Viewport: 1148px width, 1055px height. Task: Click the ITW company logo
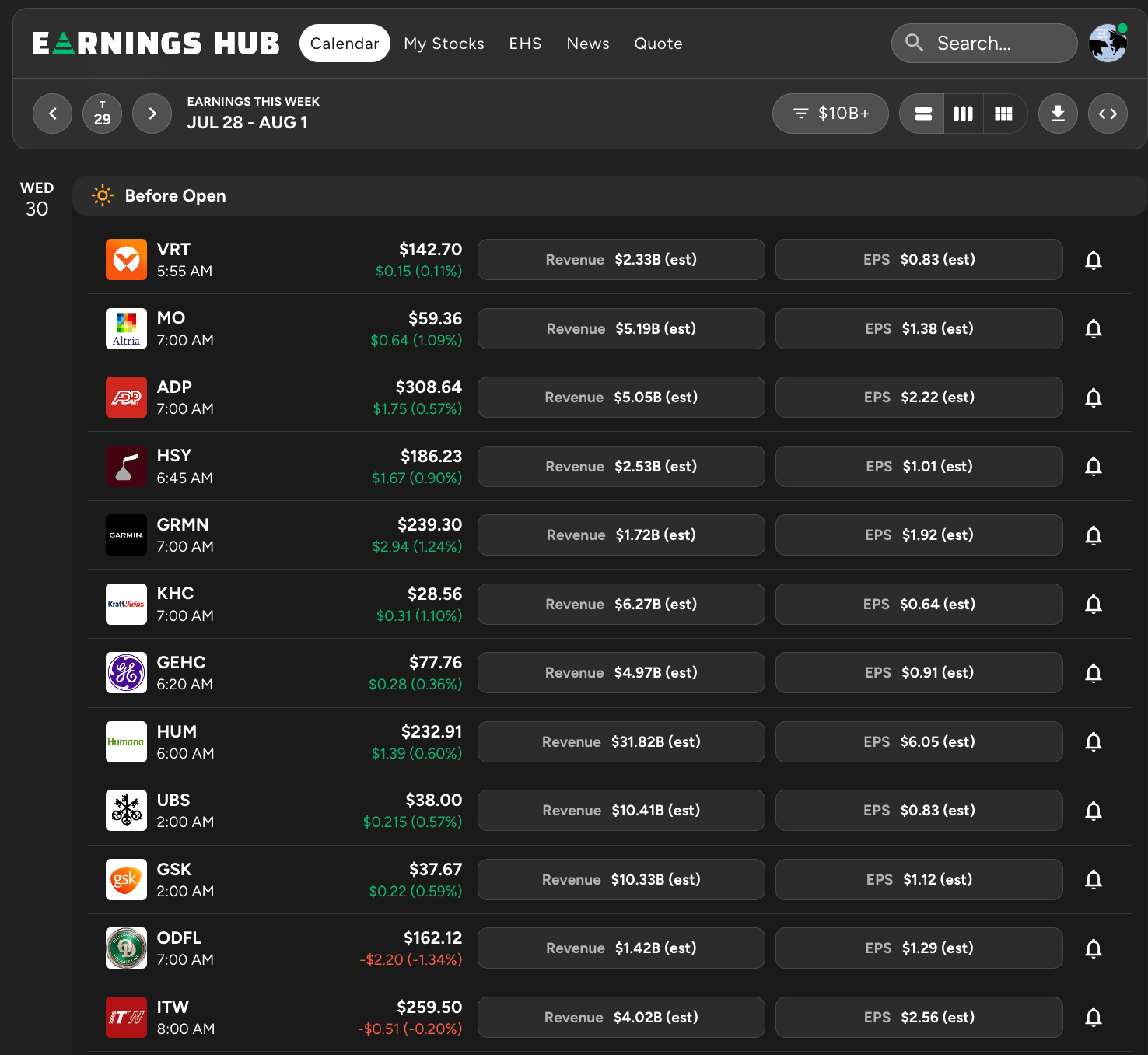point(126,1017)
